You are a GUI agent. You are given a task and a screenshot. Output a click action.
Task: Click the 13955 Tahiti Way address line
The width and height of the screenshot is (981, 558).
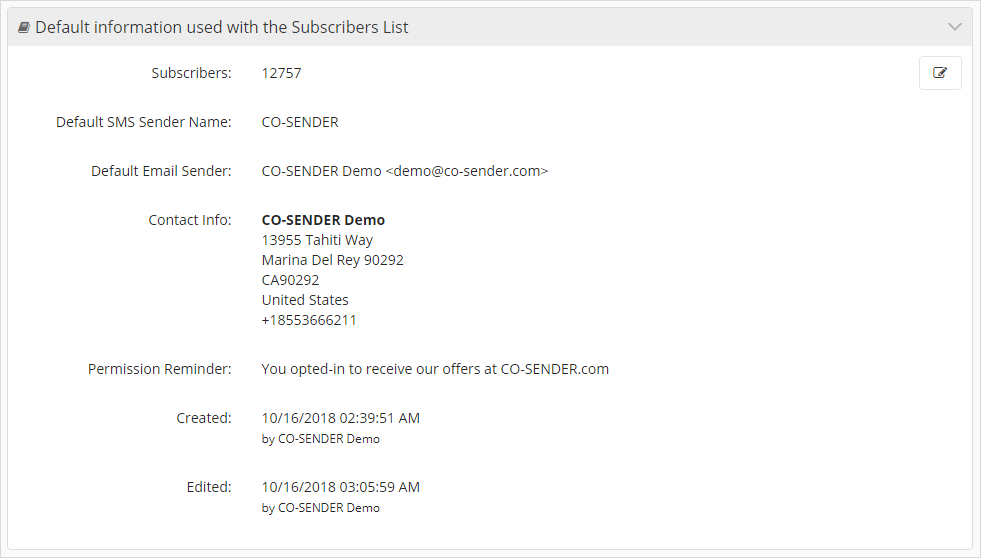tap(317, 240)
